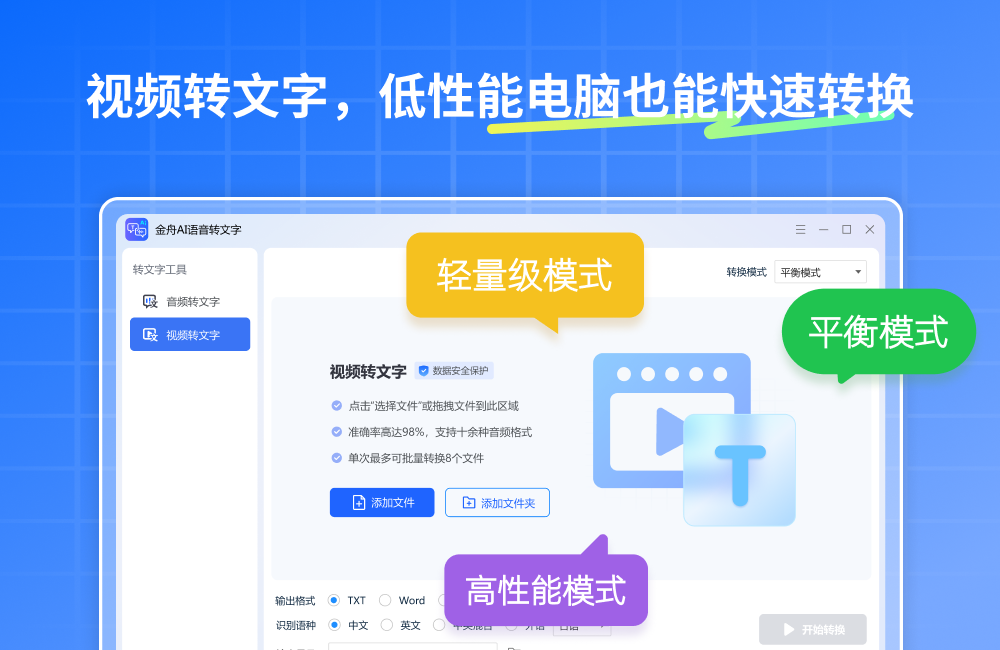Open the hamburger menu in the title bar
This screenshot has width=1000, height=650.
coord(800,229)
